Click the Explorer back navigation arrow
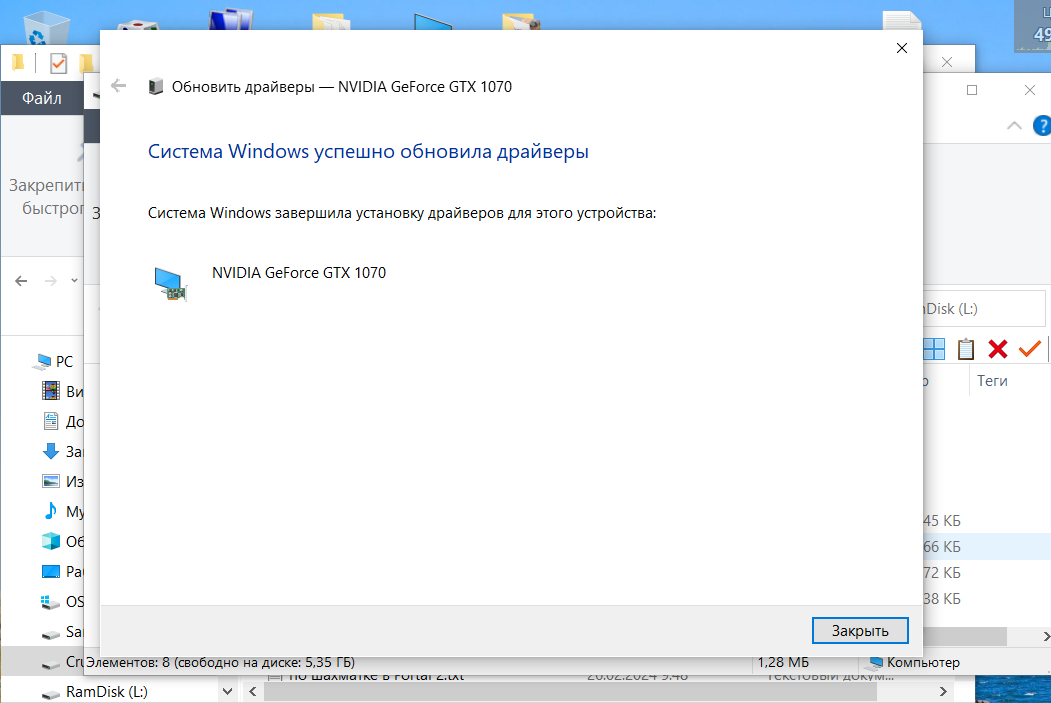 coord(21,281)
